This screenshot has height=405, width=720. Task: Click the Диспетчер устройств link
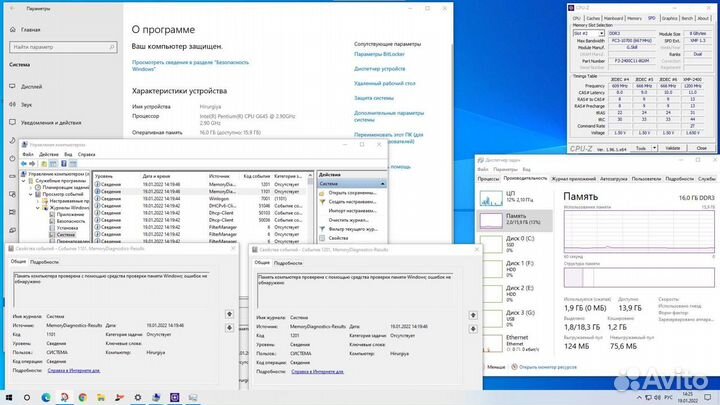pos(381,67)
